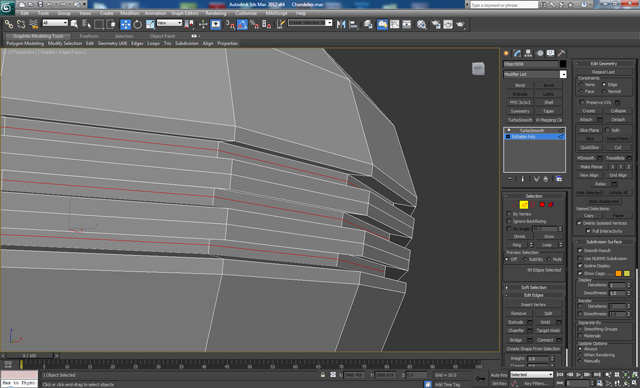Click the orange Show Cage color swatch

(618, 273)
